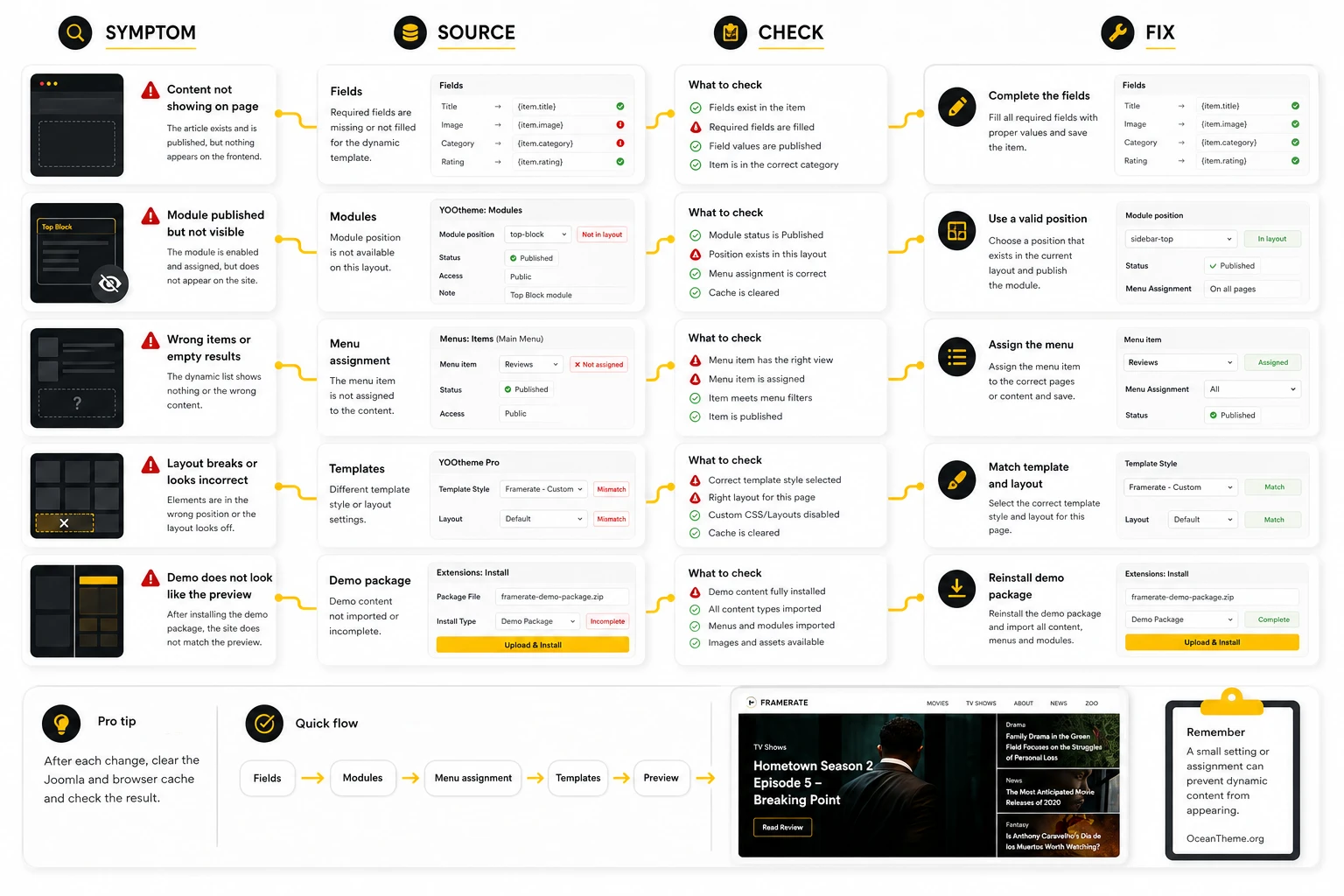This screenshot has height=896, width=1344.
Task: Click the wrench icon beside FIX heading
Action: pyautogui.click(x=1117, y=33)
